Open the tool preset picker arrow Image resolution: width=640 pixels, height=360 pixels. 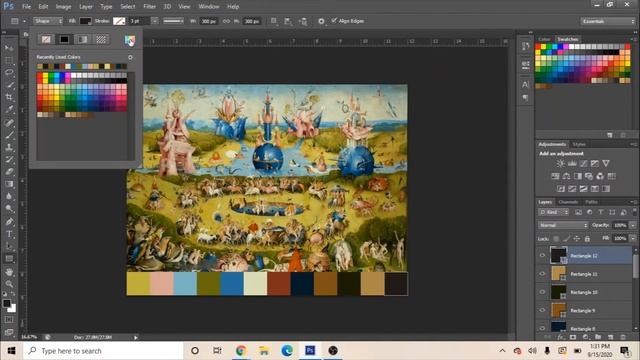[24, 21]
